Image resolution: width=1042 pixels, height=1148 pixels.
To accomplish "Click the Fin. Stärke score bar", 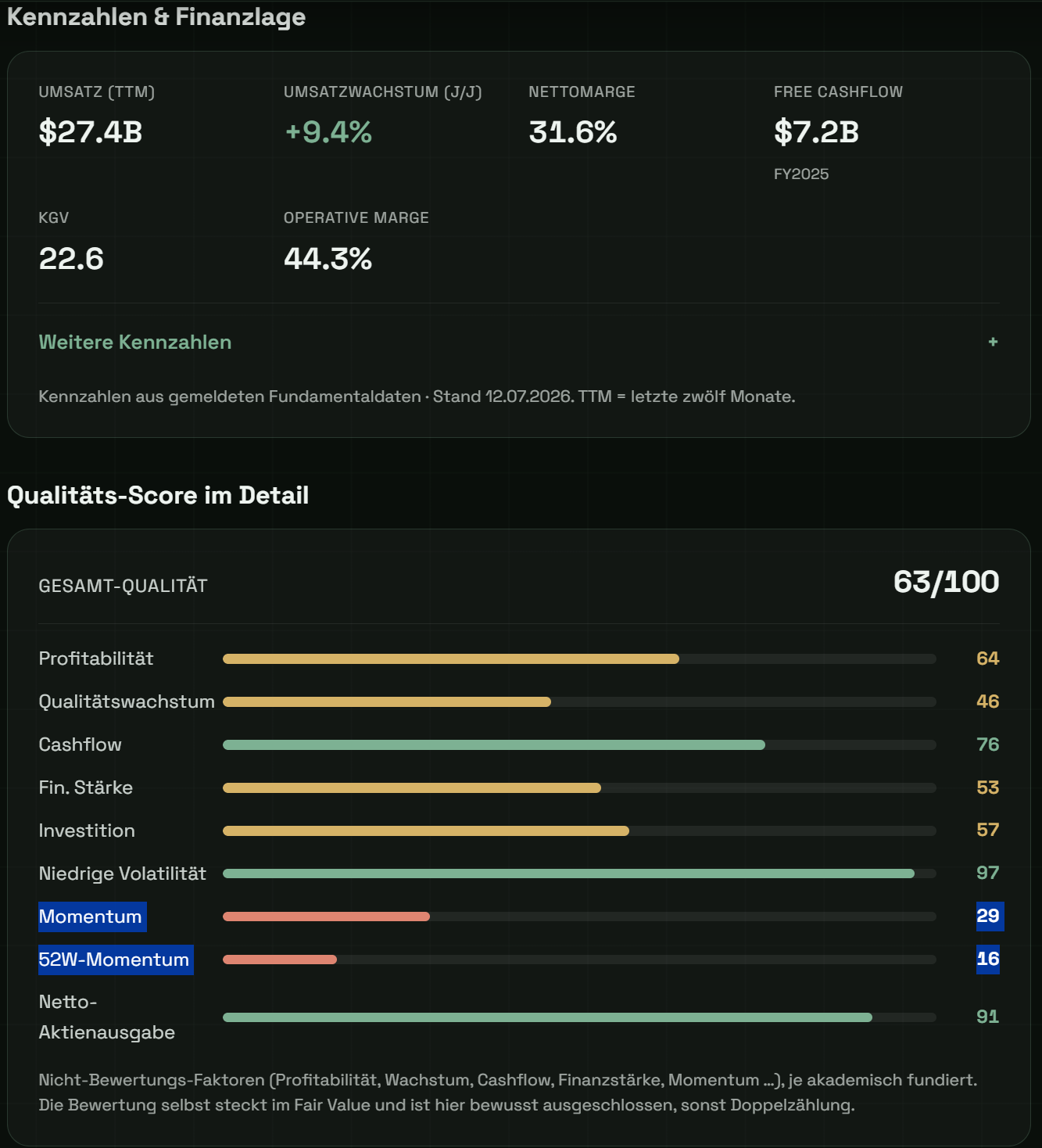I will (x=579, y=788).
